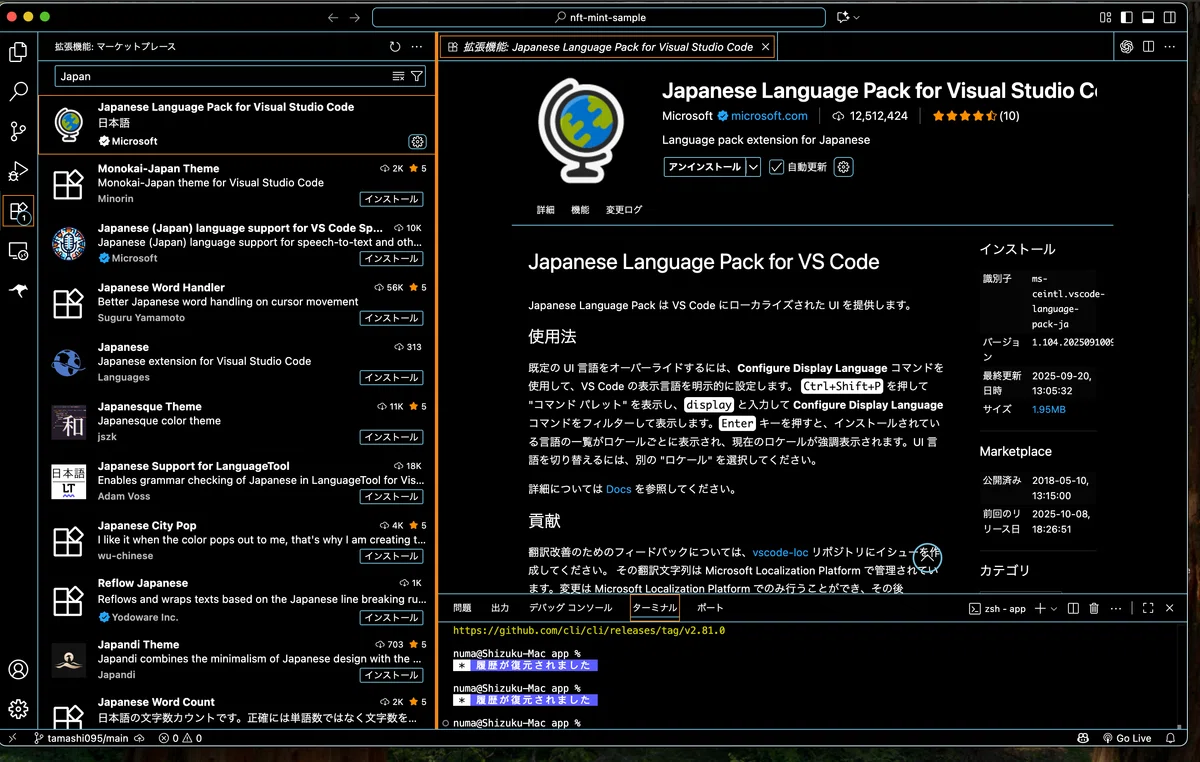
Task: Open the extensions filter funnel
Action: point(417,76)
